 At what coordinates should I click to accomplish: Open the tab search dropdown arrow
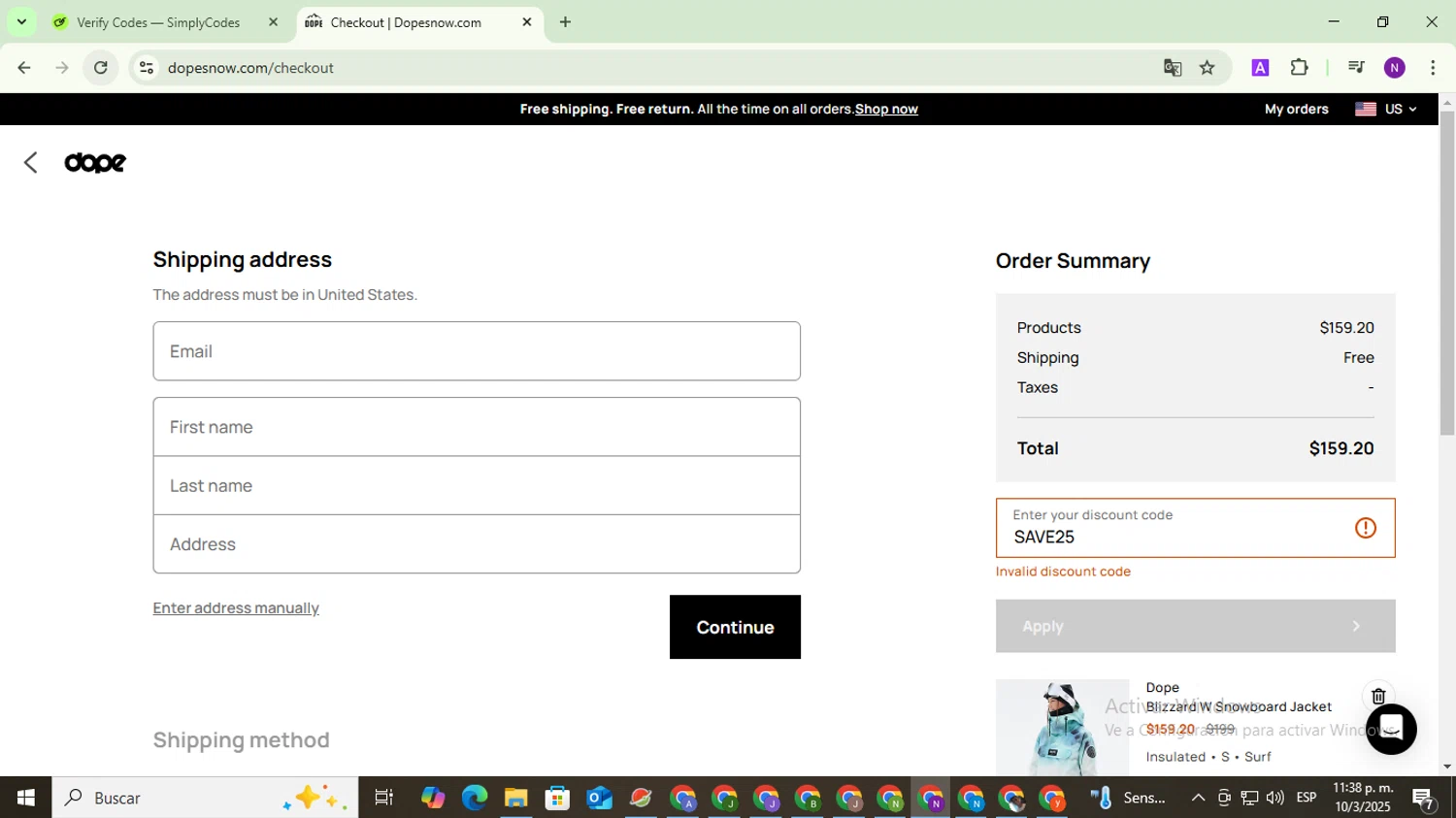tap(21, 21)
